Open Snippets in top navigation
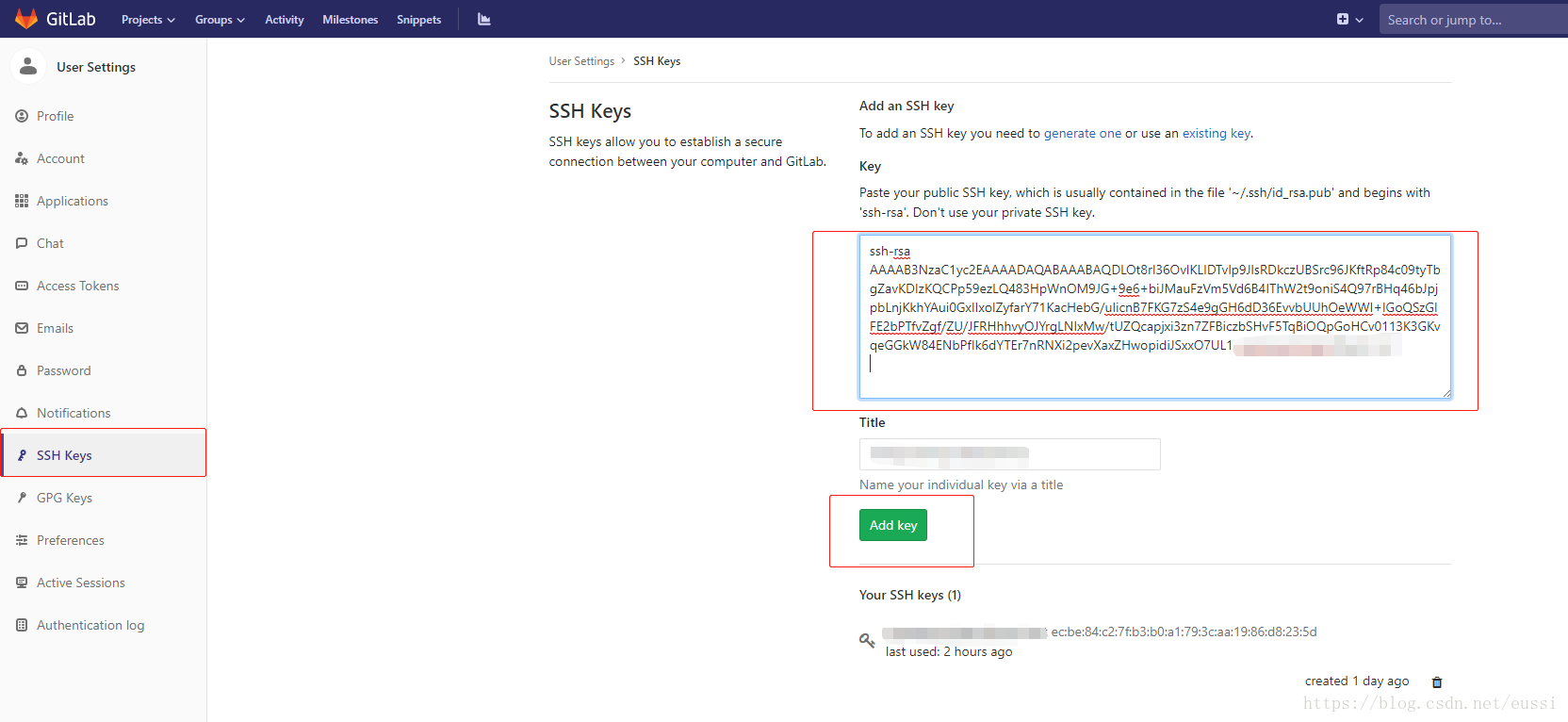 (419, 20)
